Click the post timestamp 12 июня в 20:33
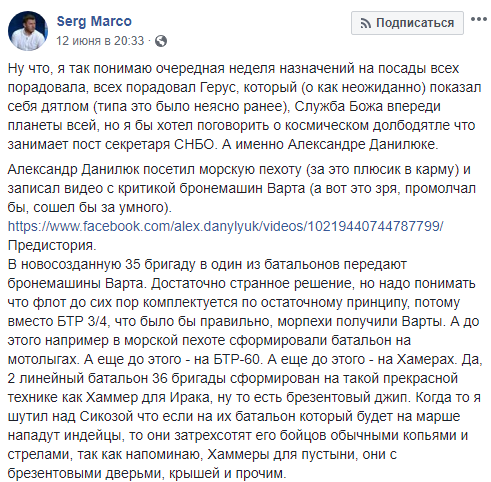491x482 pixels. [x=100, y=41]
